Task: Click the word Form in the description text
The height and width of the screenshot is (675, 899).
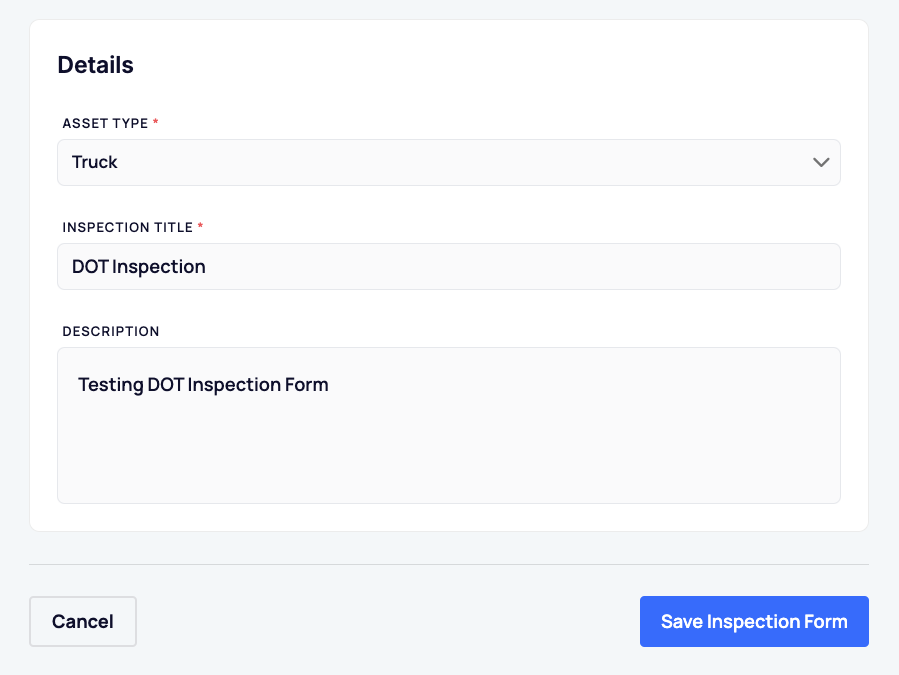Action: tap(307, 384)
